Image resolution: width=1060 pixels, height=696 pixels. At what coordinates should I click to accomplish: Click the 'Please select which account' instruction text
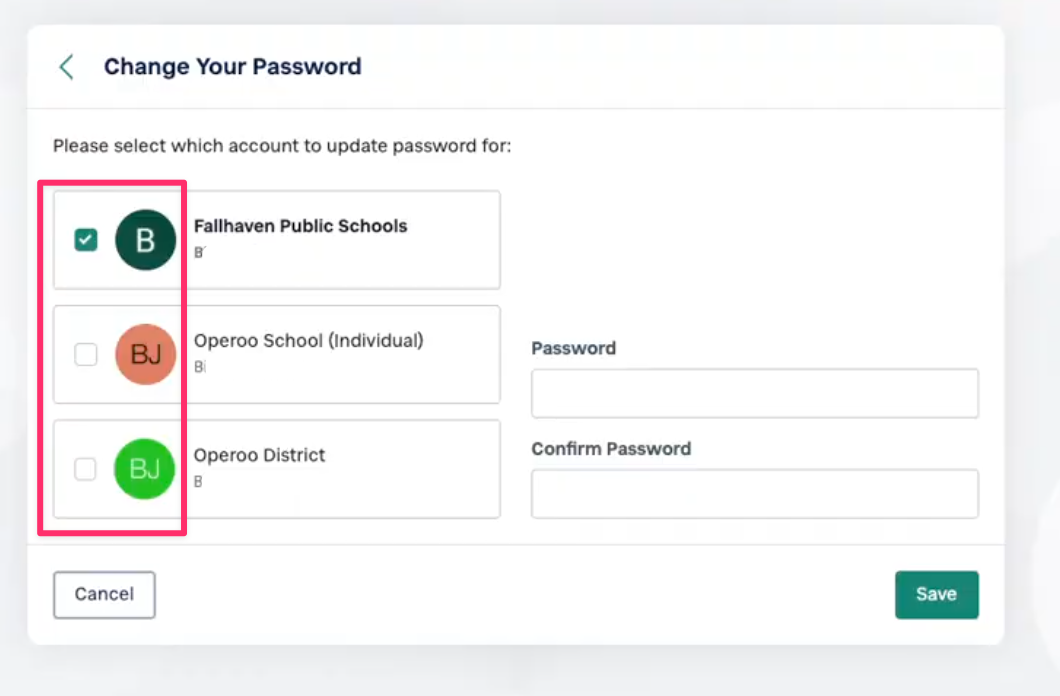pyautogui.click(x=282, y=146)
